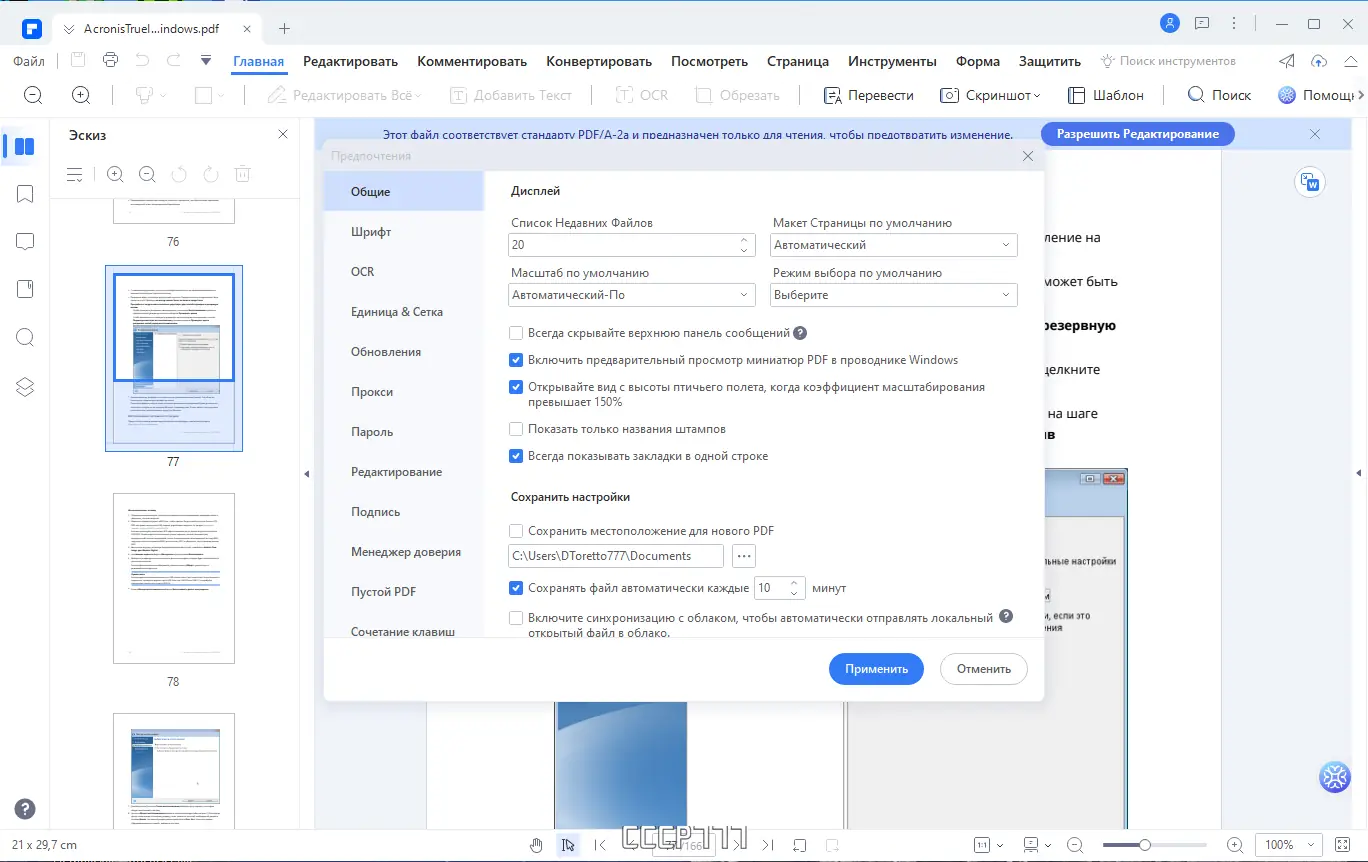
Task: Expand the Скриншот tool dropdown
Action: (1036, 96)
